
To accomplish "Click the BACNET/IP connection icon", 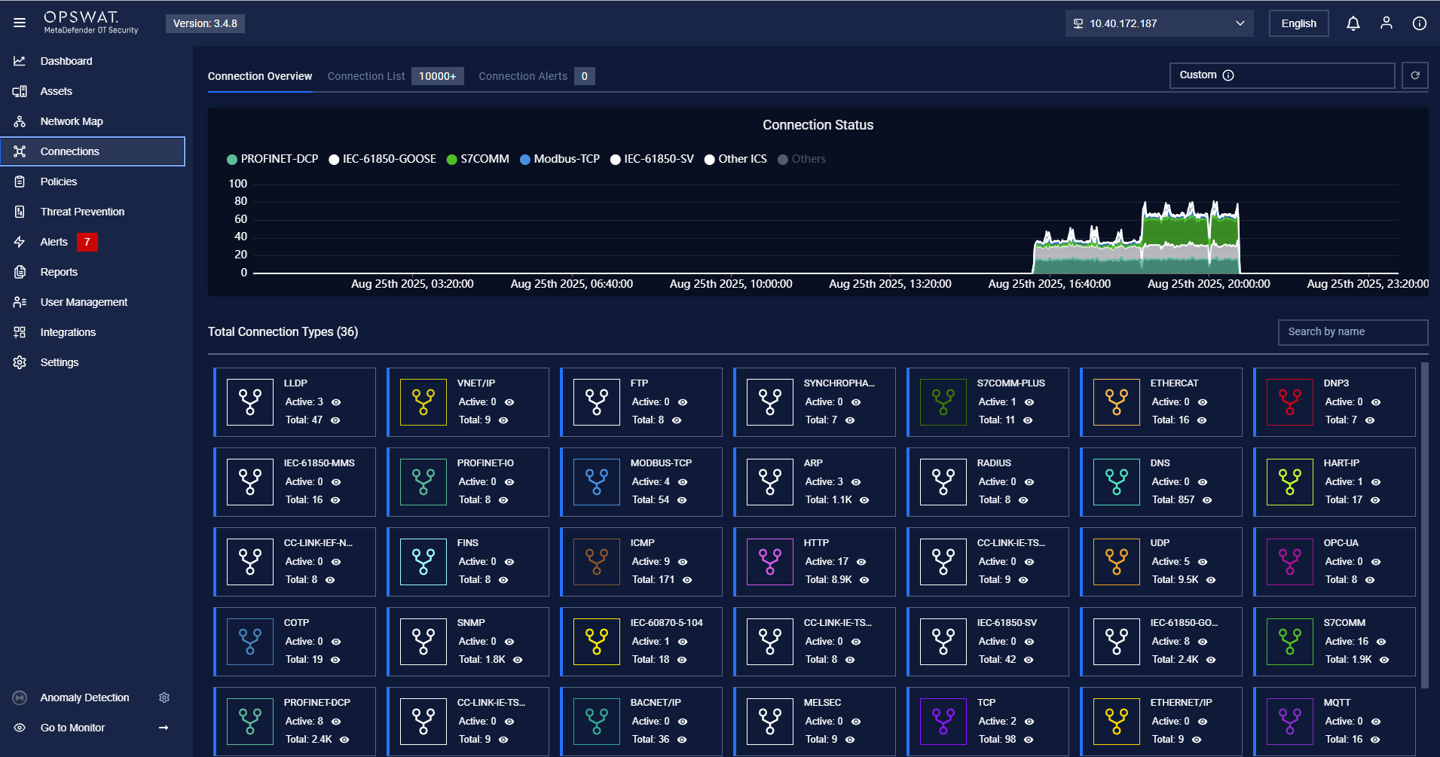I will pos(597,722).
